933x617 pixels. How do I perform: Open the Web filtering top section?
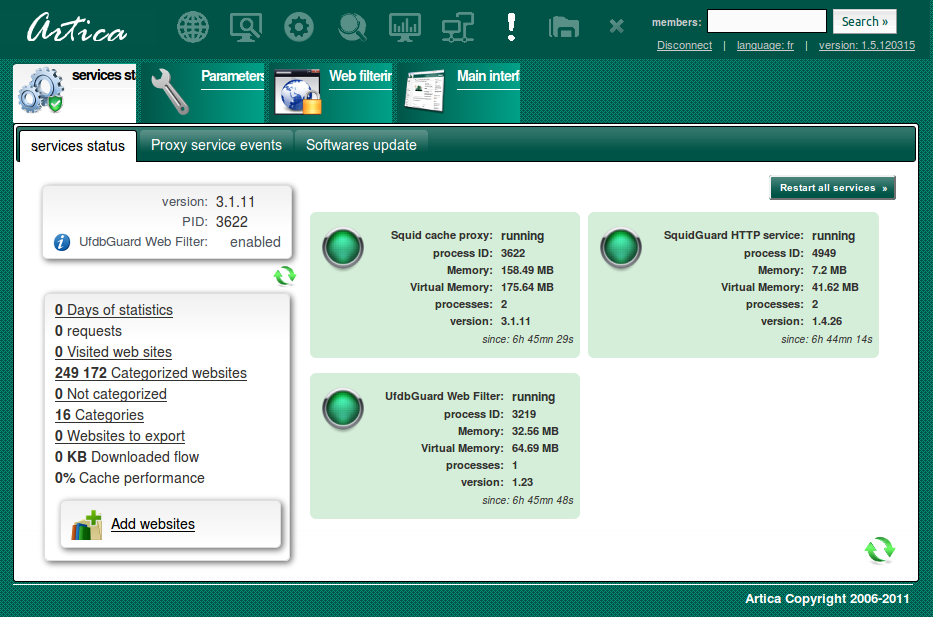[x=330, y=93]
